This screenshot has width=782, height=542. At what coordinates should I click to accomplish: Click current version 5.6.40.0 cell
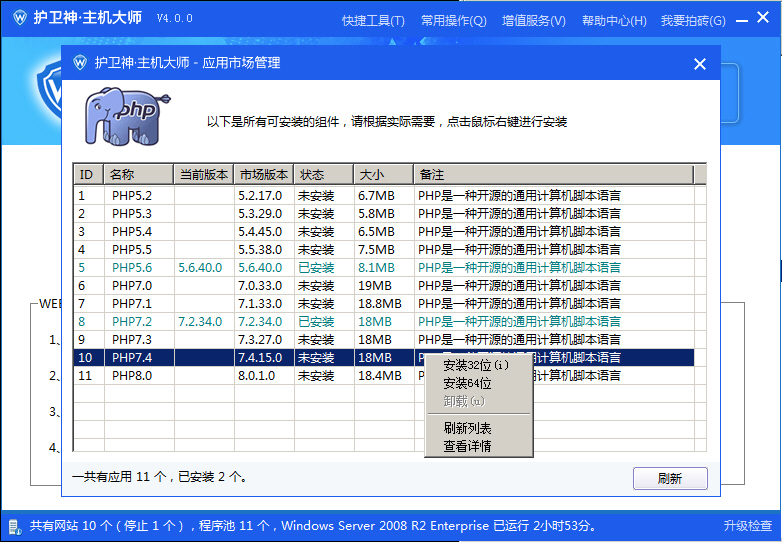[200, 268]
